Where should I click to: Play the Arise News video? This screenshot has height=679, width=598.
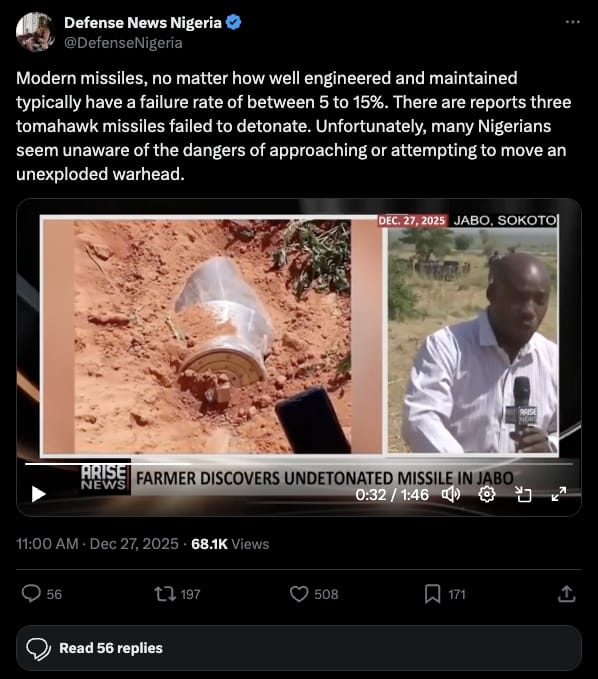pyautogui.click(x=39, y=494)
